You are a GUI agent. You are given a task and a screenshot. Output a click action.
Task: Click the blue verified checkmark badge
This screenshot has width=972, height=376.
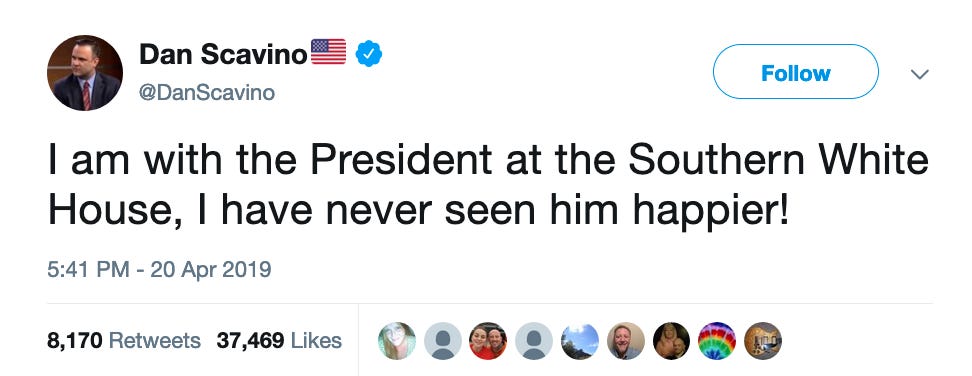click(x=368, y=54)
